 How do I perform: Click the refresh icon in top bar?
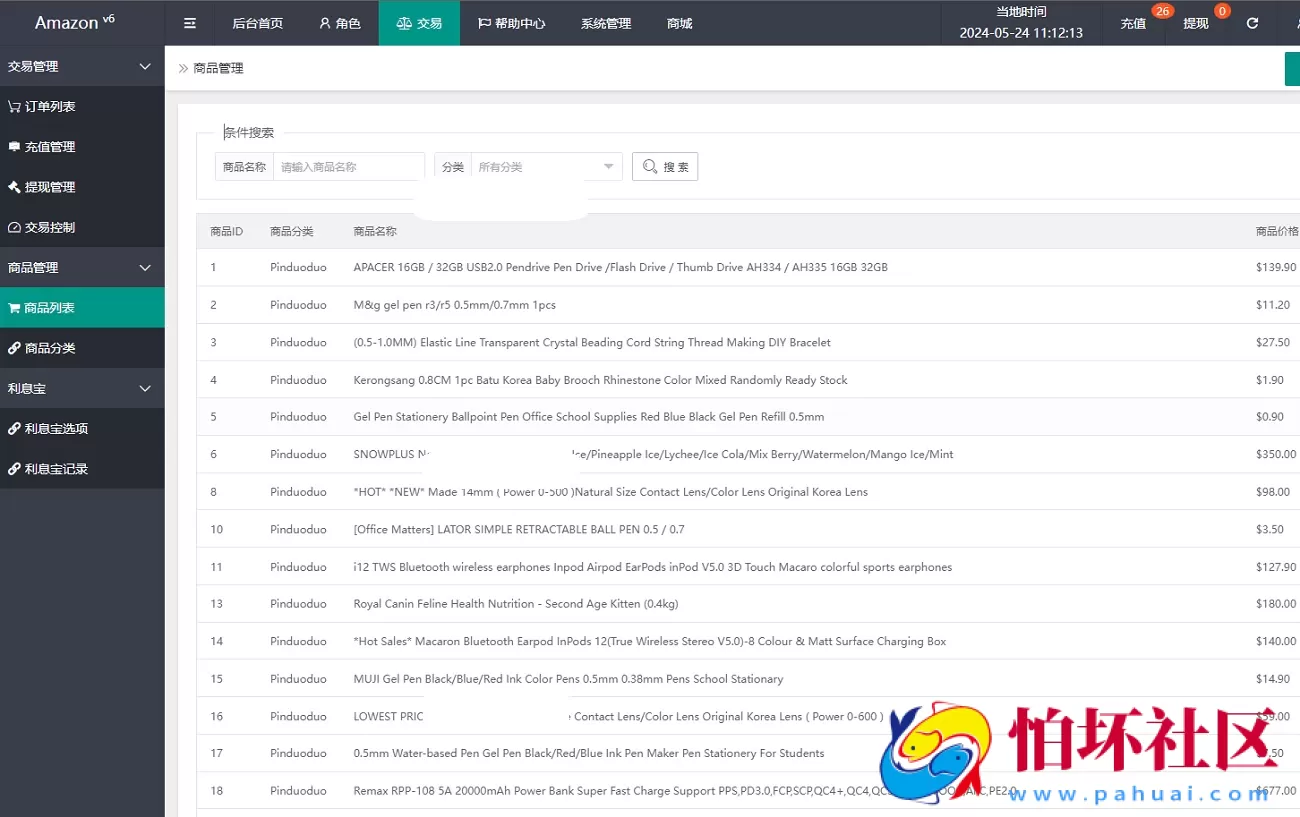(1252, 23)
